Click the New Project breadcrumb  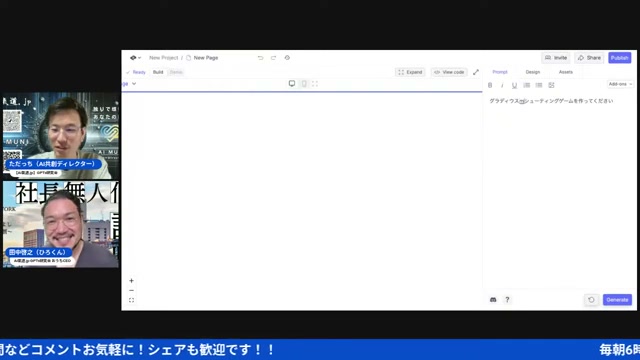[163, 58]
